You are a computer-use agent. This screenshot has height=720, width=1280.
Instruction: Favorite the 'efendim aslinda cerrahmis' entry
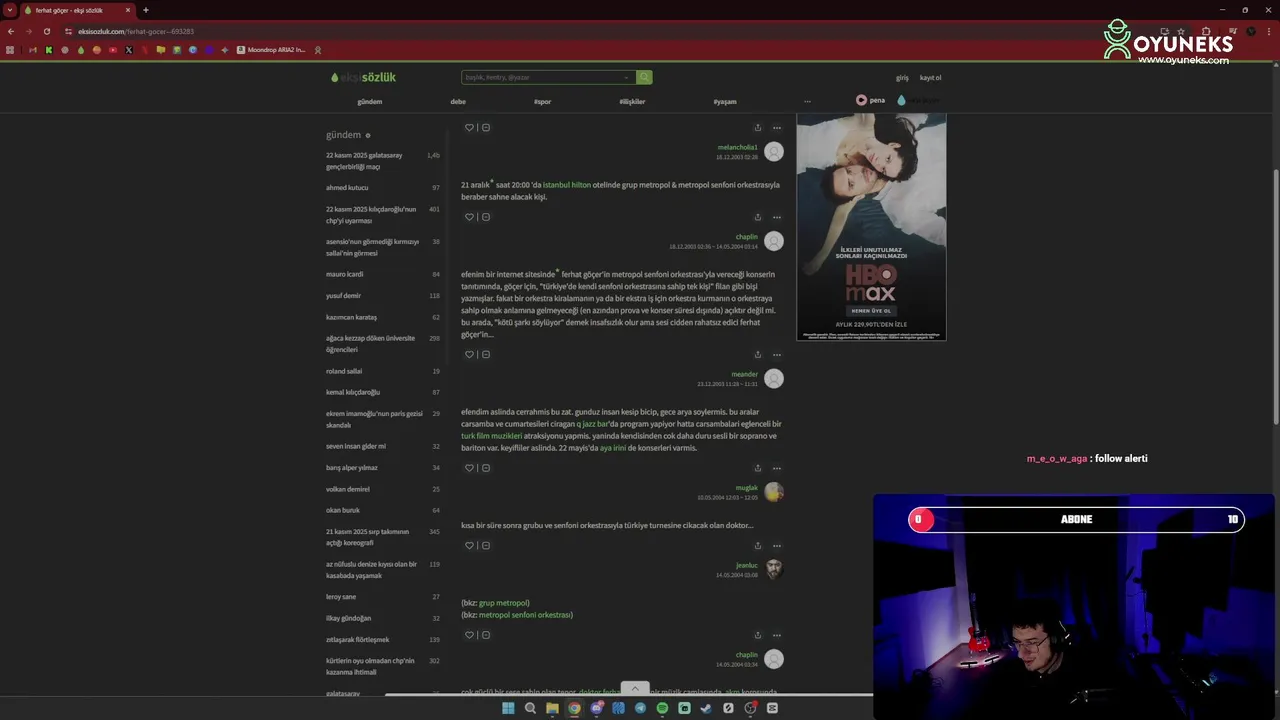[x=469, y=468]
